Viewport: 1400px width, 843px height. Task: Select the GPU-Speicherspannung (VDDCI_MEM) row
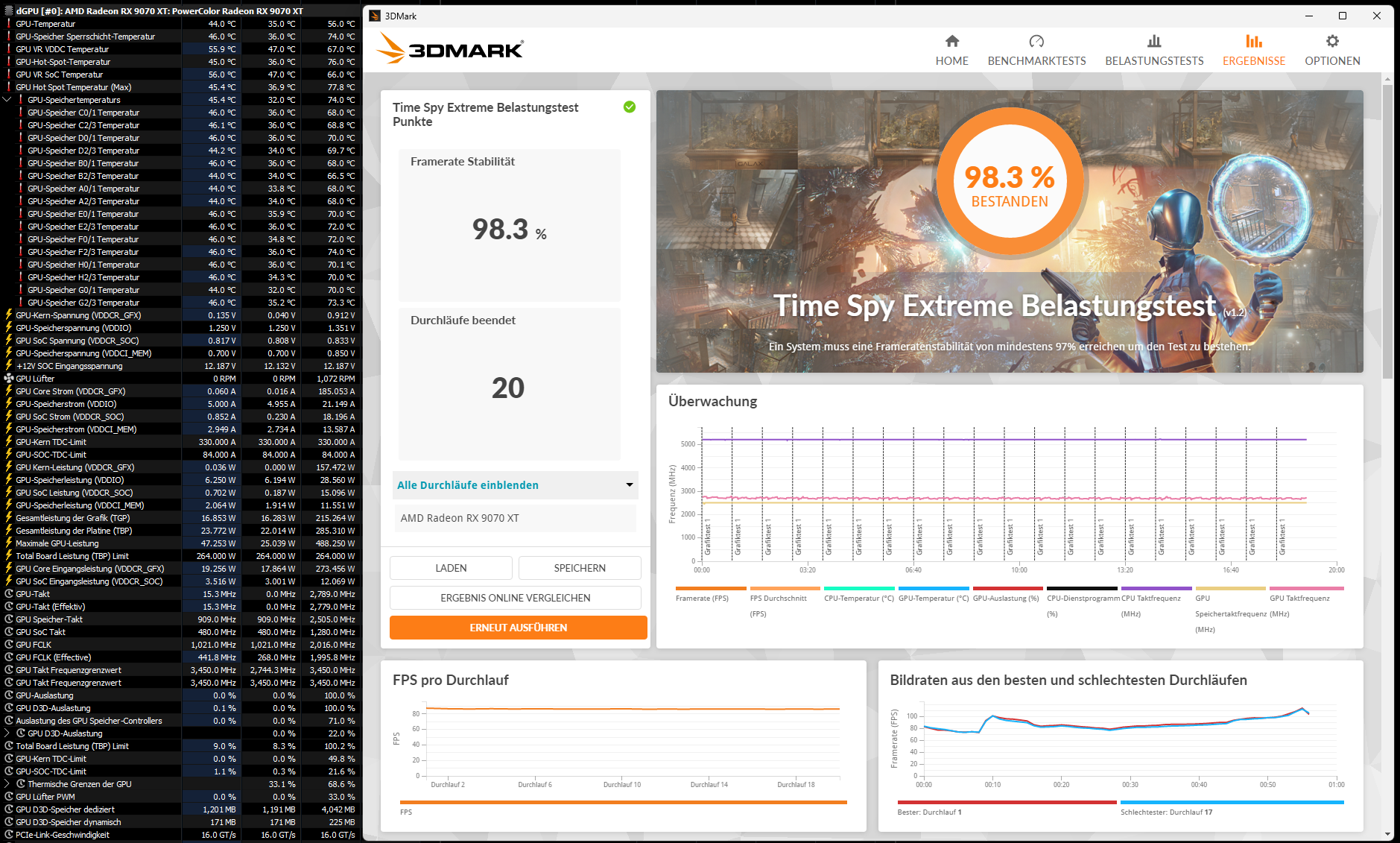[181, 353]
